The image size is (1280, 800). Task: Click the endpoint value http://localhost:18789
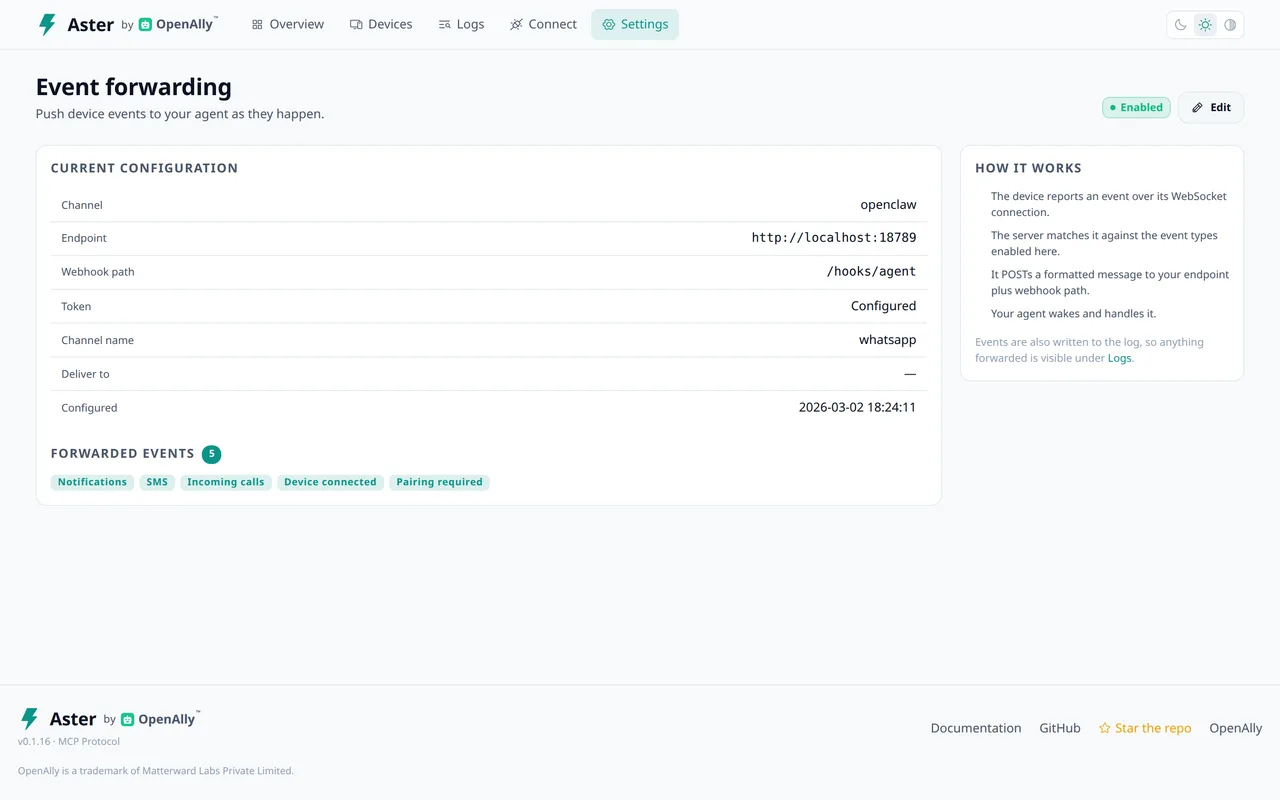coord(834,238)
